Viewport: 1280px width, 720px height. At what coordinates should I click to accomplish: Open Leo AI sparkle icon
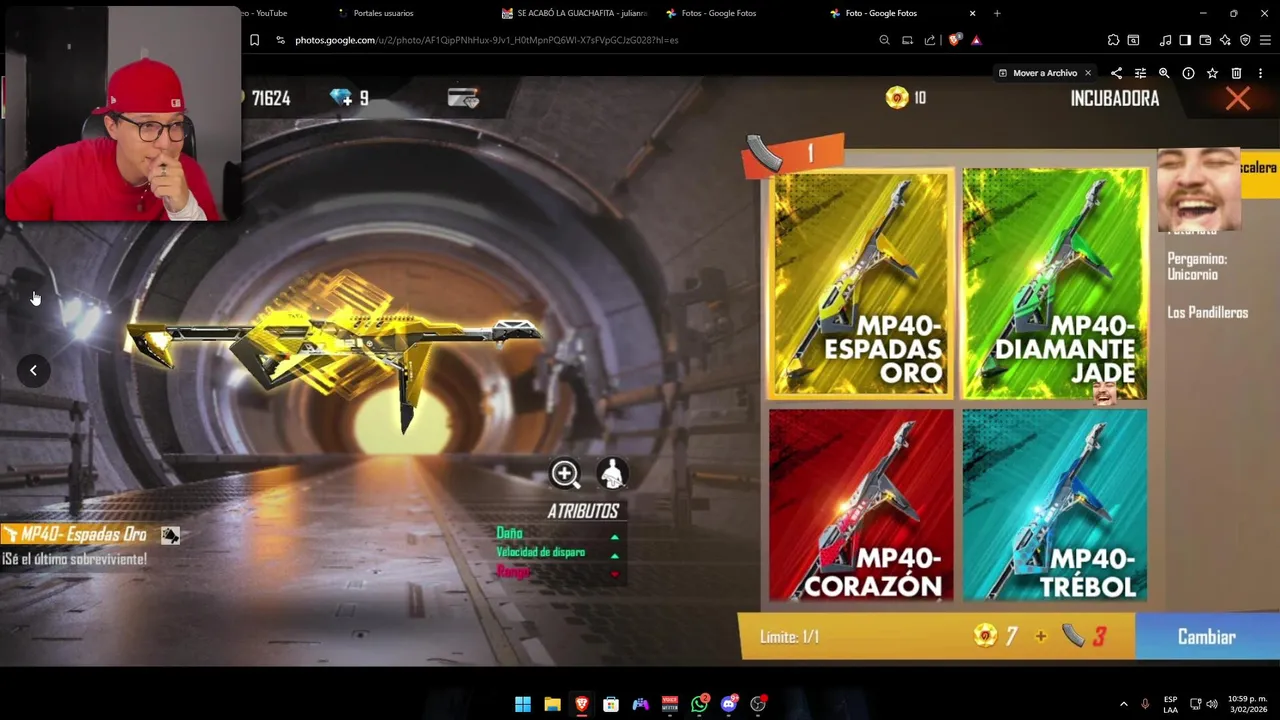(1225, 40)
